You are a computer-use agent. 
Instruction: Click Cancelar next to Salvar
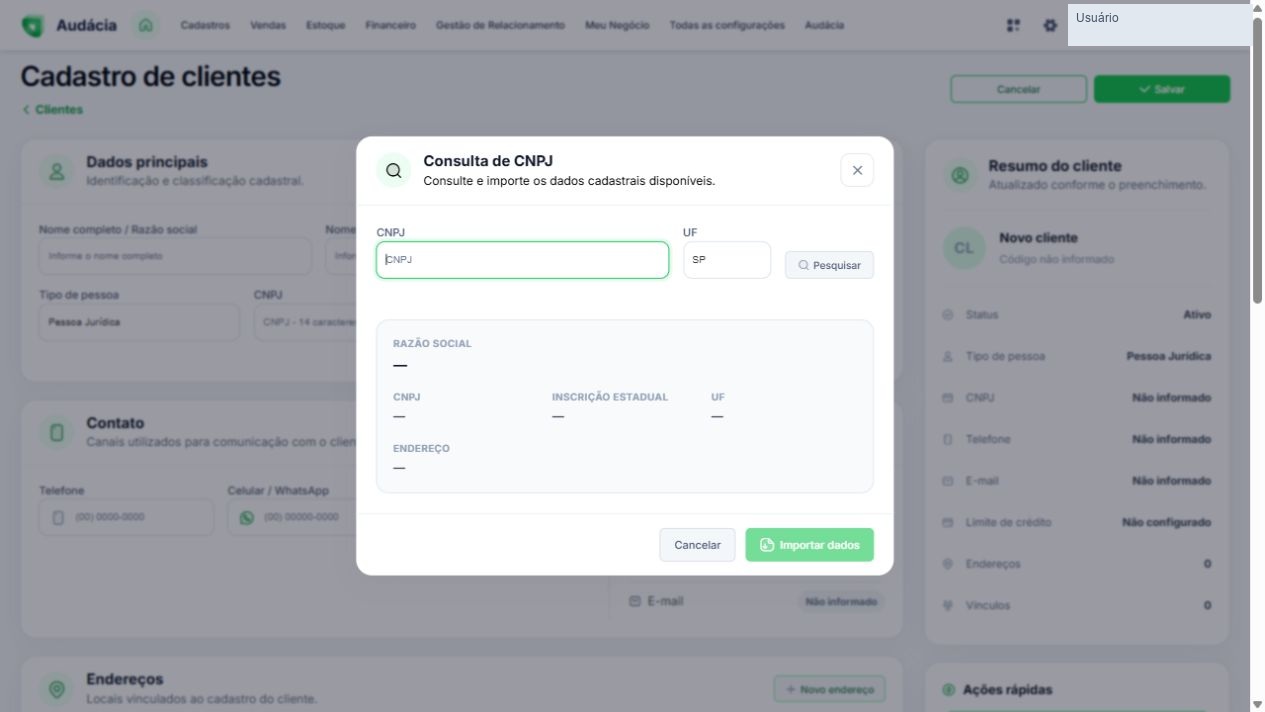click(1018, 89)
